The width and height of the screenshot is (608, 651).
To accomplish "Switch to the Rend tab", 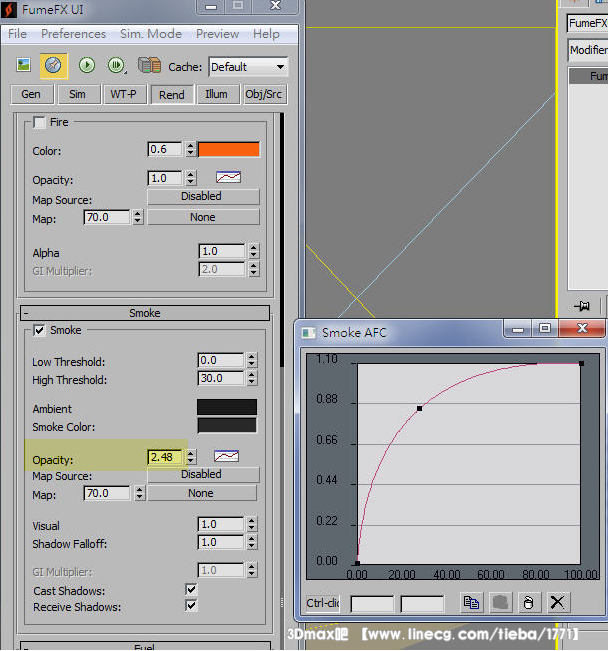I will (172, 95).
